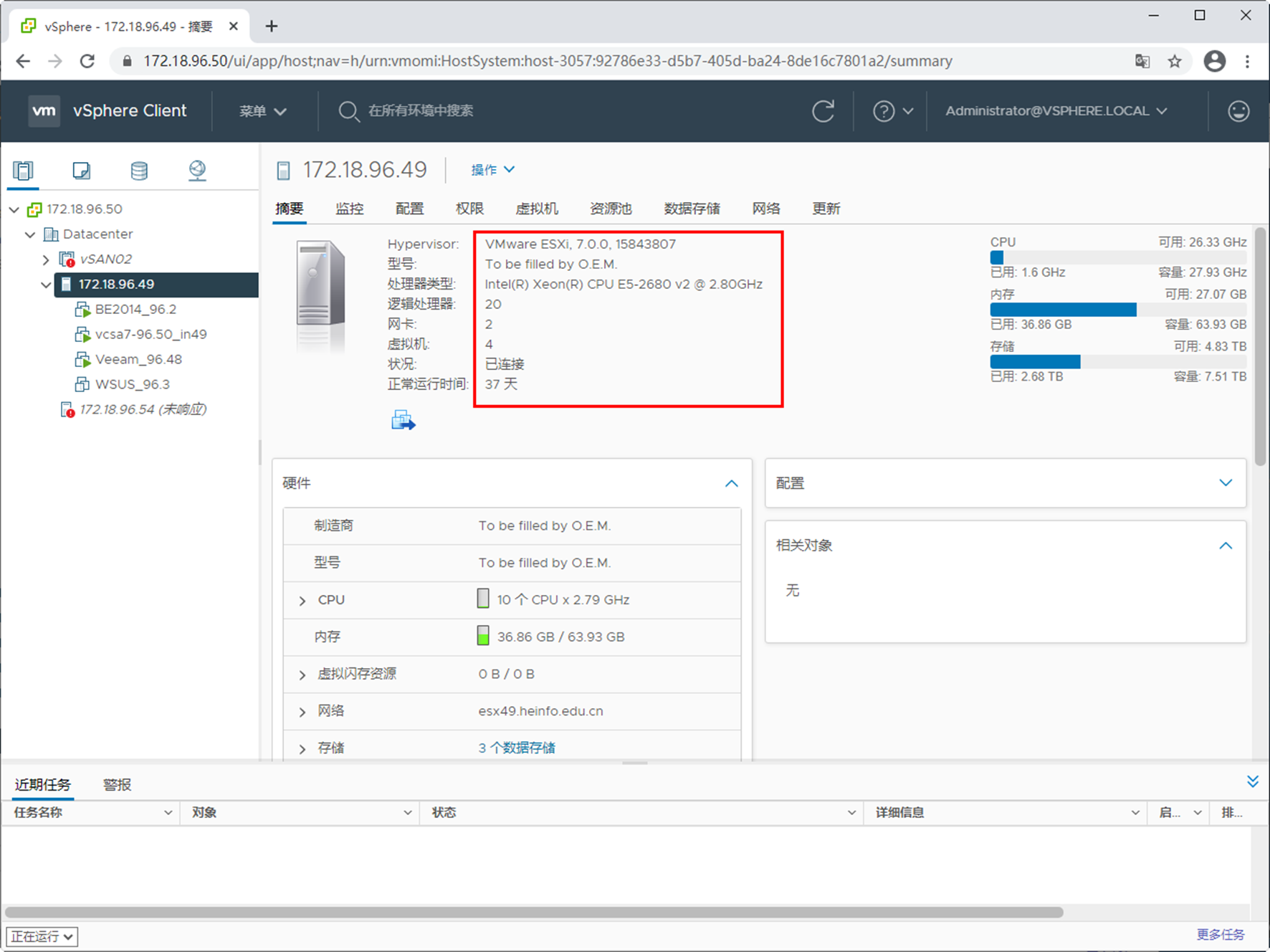Image resolution: width=1270 pixels, height=952 pixels.
Task: Click the smiley feedback icon
Action: [1238, 111]
